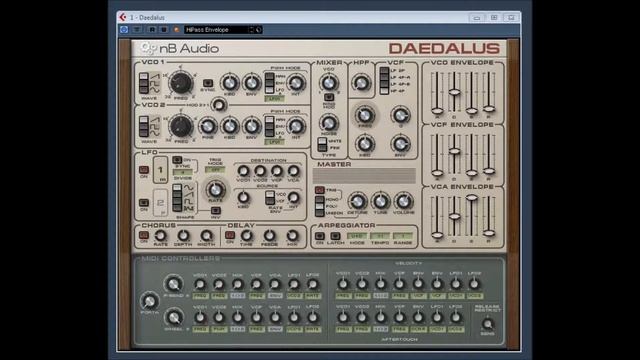Click the VCF FREQ knob
Viewport: 640px width, 360px height.
click(x=364, y=116)
